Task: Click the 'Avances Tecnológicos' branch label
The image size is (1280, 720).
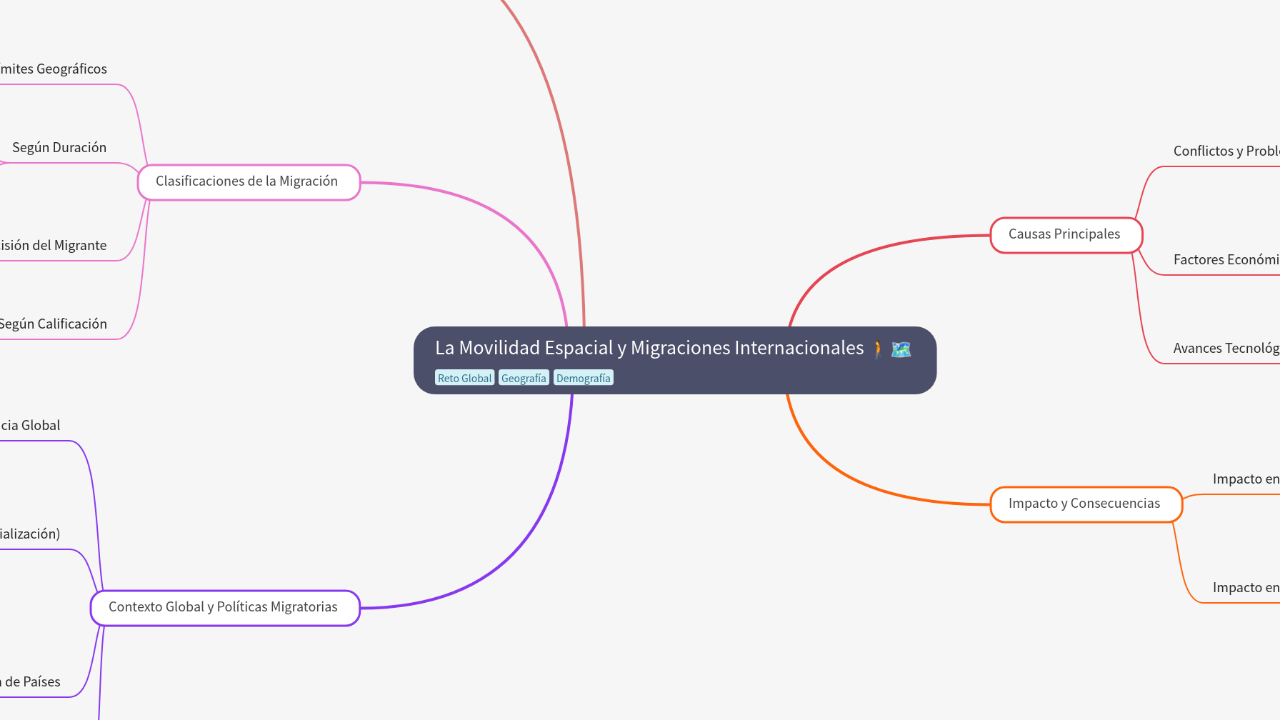Action: point(1227,348)
